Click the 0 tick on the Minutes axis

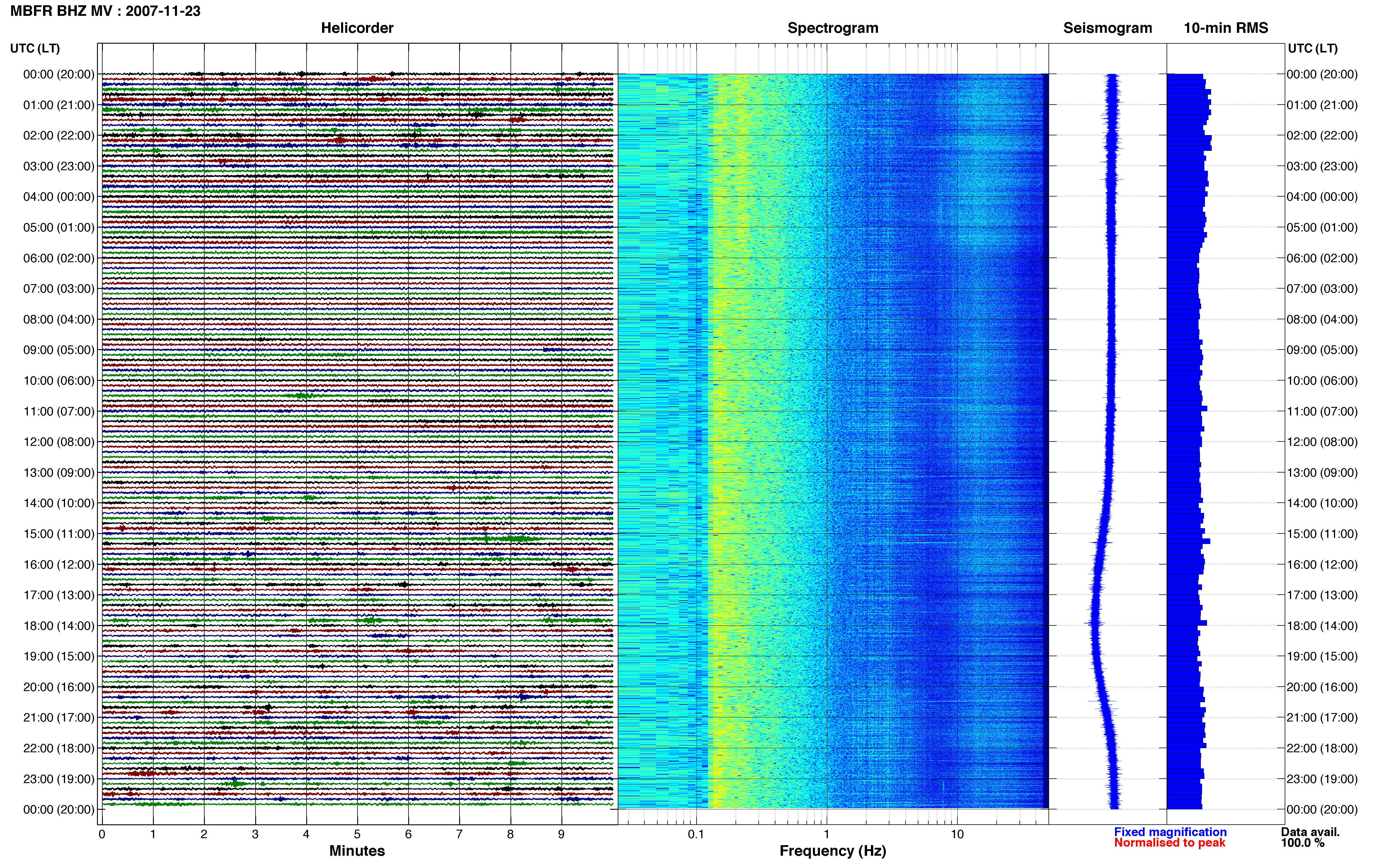[102, 834]
